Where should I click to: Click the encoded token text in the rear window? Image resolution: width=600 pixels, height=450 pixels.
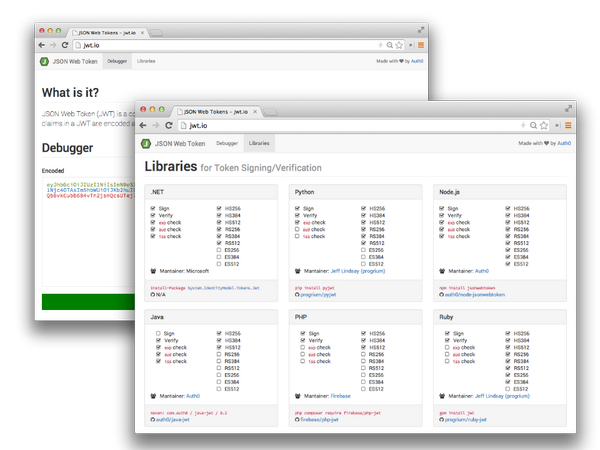pyautogui.click(x=90, y=190)
